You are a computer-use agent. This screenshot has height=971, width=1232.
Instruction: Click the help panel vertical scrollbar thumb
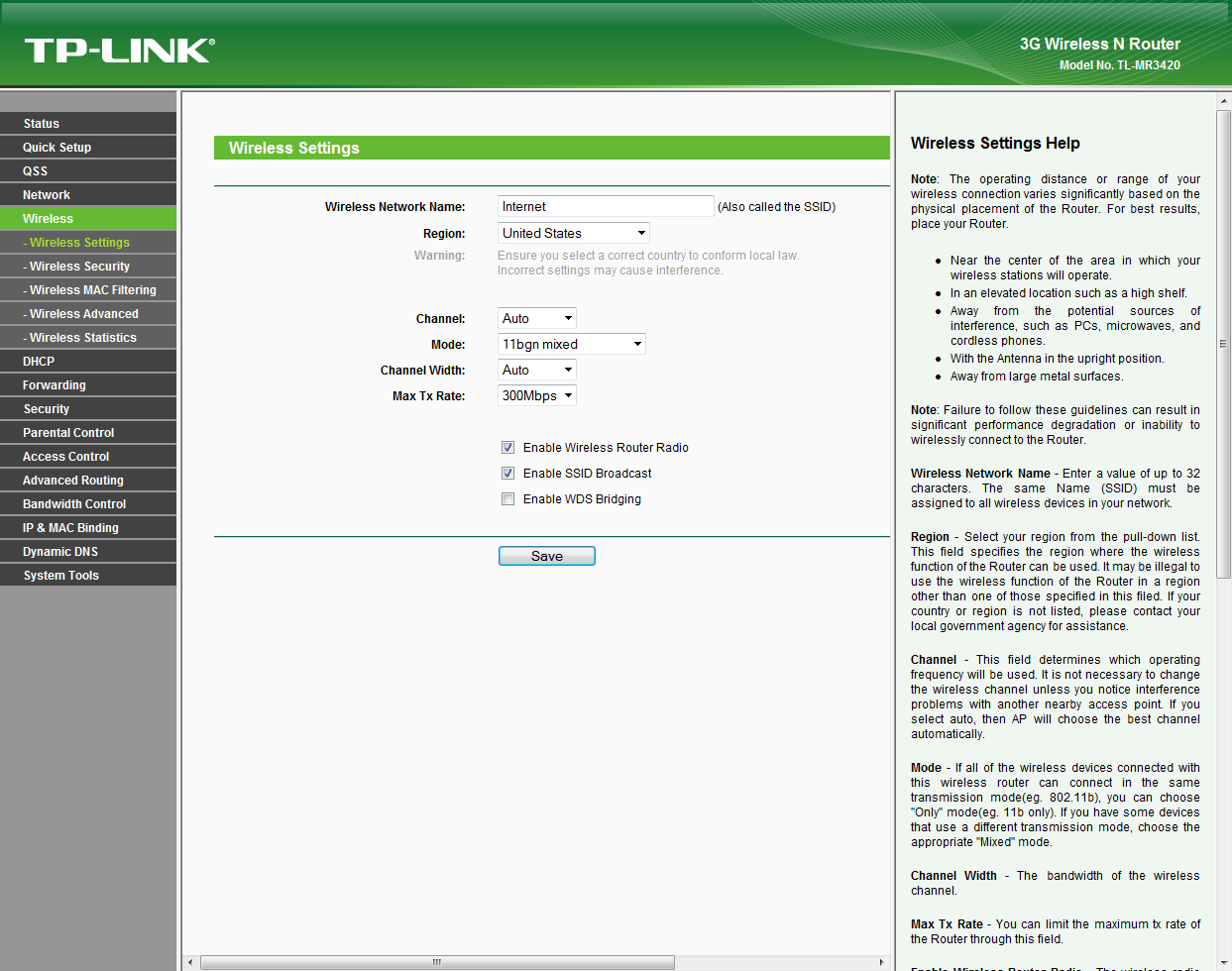(1223, 344)
